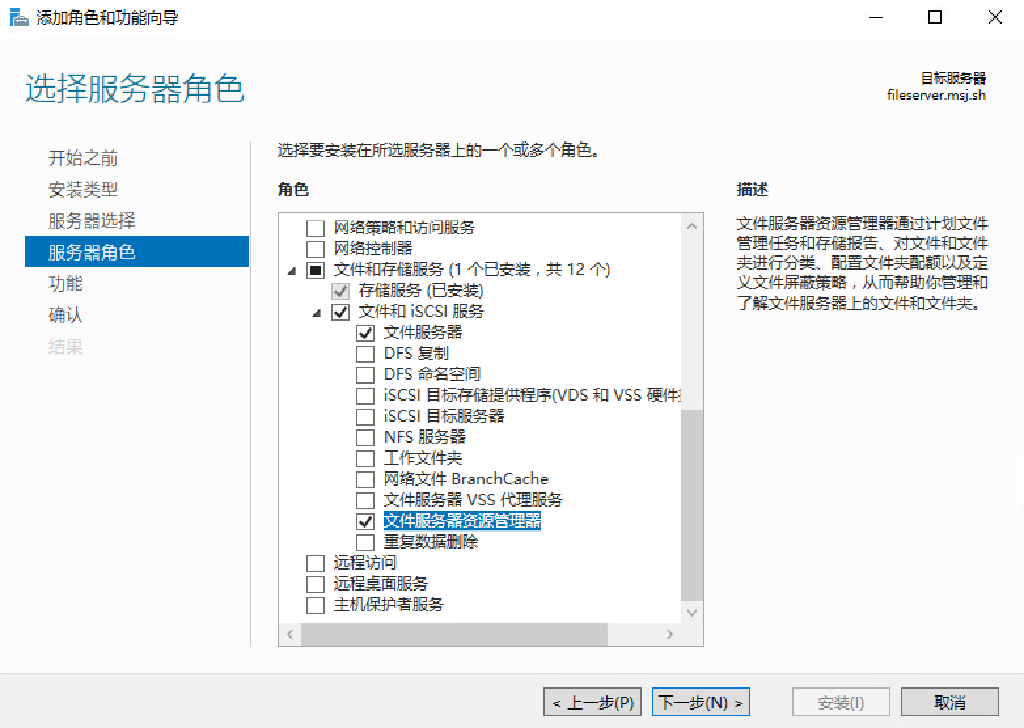Uncheck 文件服务器资源管理器

click(366, 520)
